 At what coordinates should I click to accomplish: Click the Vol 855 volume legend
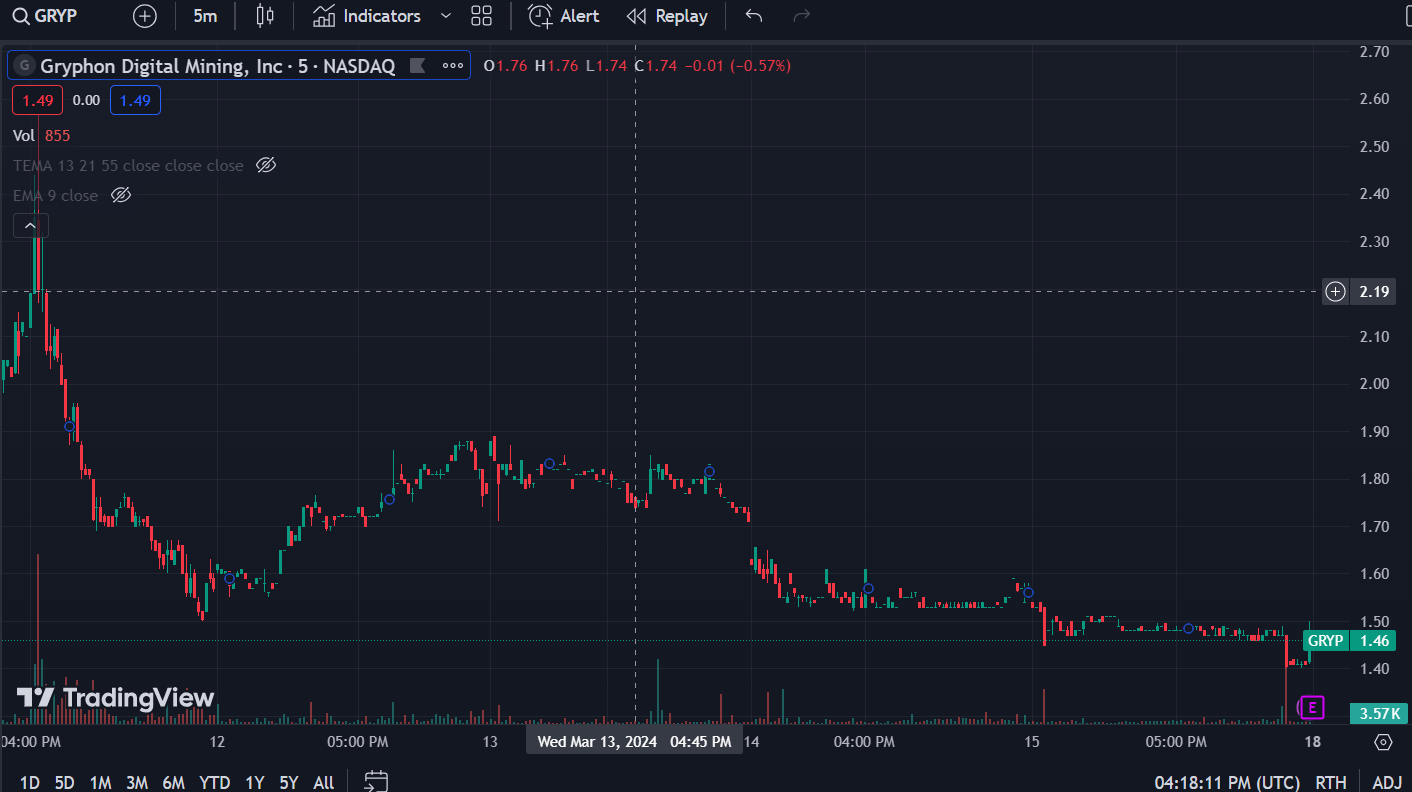[x=42, y=135]
